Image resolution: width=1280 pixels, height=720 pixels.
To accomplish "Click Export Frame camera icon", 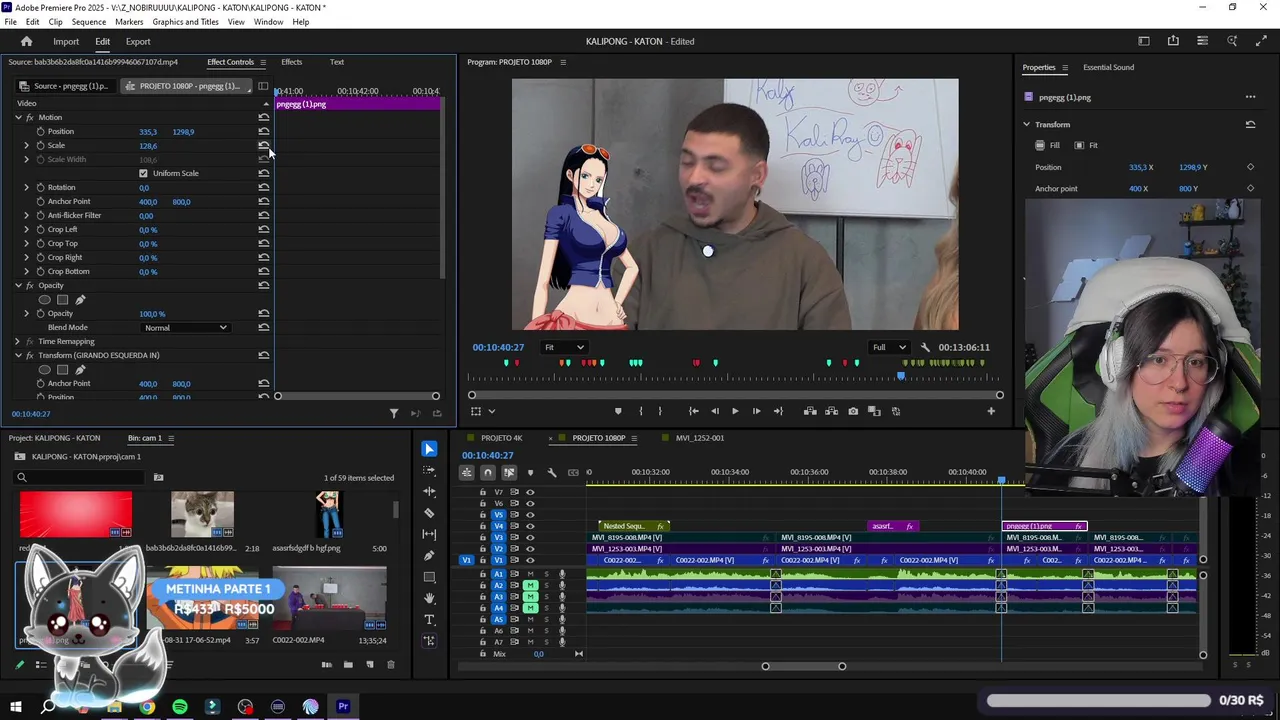I will [x=852, y=411].
